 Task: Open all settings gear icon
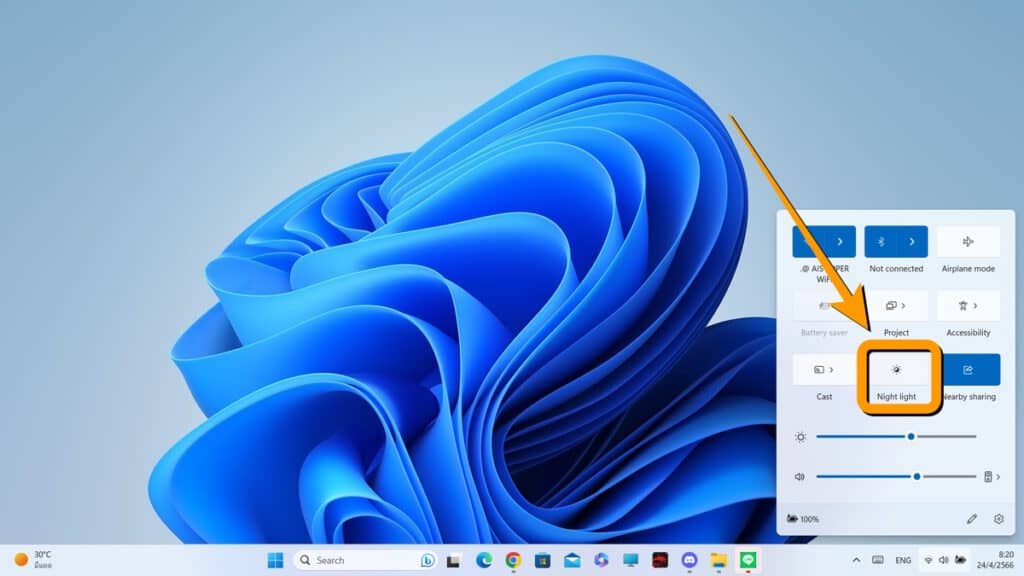(x=999, y=519)
